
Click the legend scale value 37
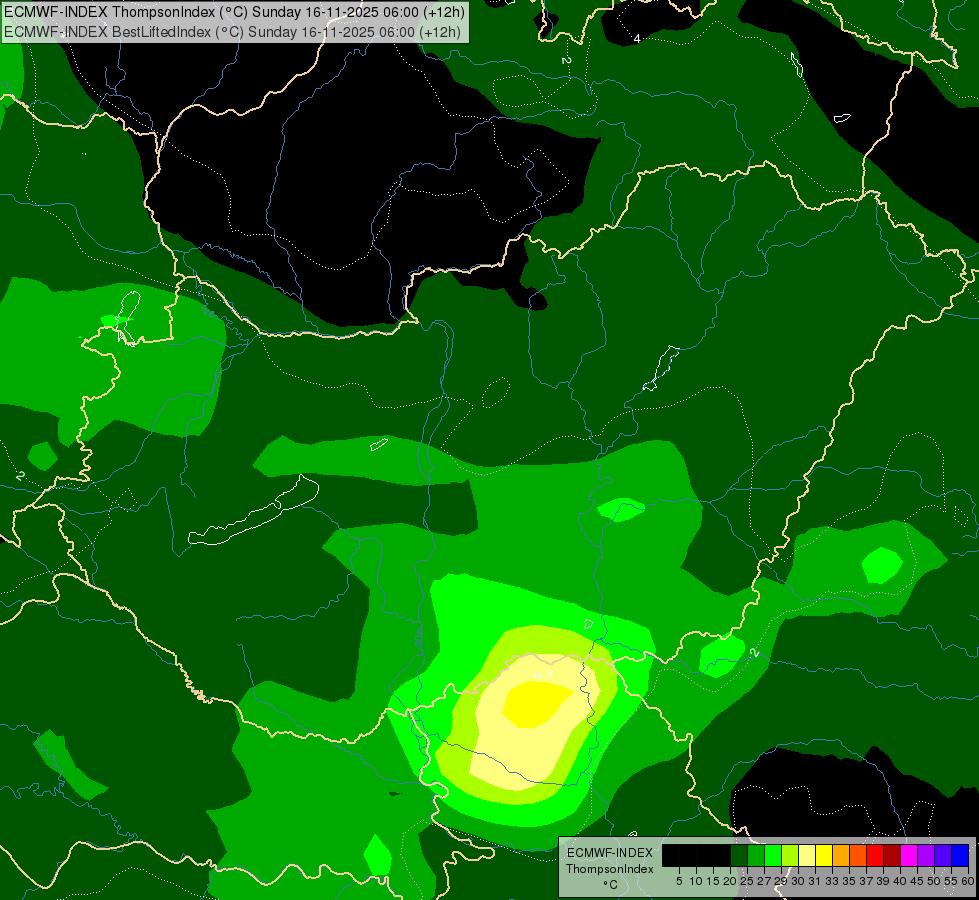tap(865, 881)
